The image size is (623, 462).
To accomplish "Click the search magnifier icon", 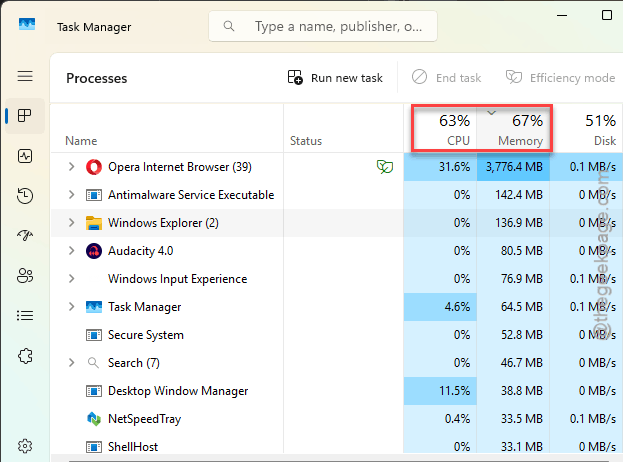I will 229,26.
